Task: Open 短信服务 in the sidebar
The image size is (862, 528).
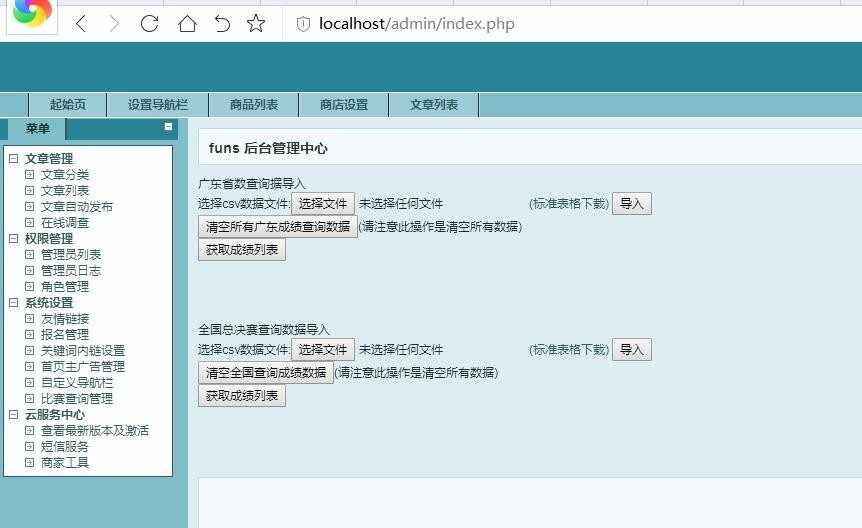Action: point(65,447)
